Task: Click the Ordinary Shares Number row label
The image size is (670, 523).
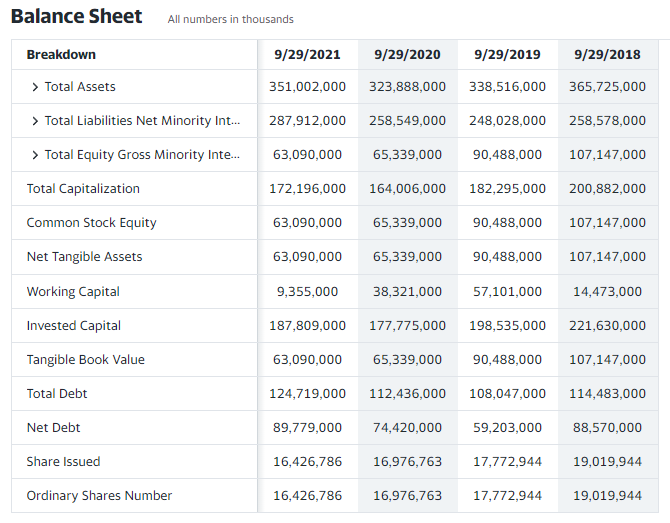Action: (x=99, y=496)
